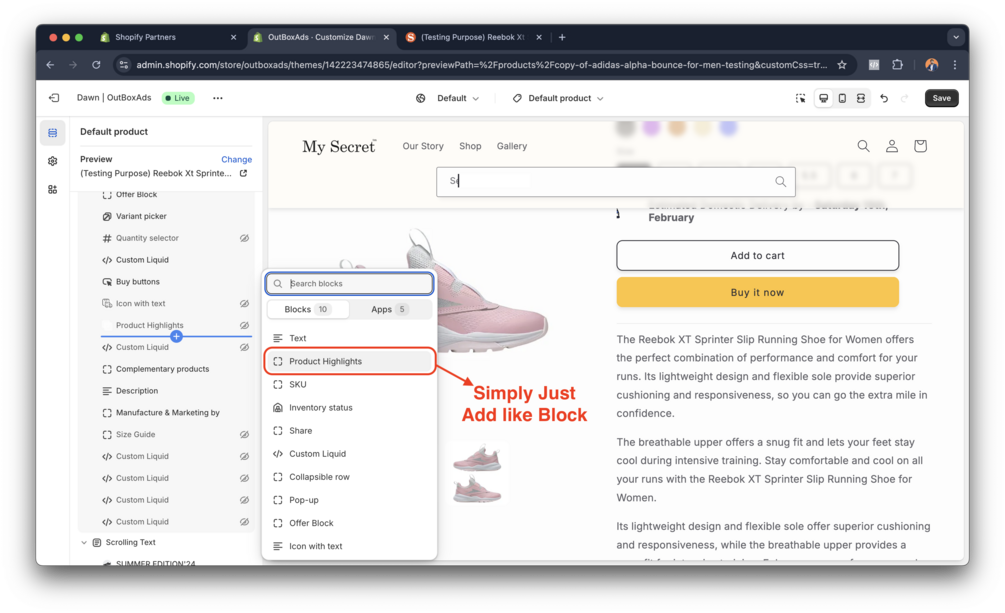Viewport: 1005px width, 613px height.
Task: Open the browser extensions puzzle icon
Action: (x=897, y=65)
